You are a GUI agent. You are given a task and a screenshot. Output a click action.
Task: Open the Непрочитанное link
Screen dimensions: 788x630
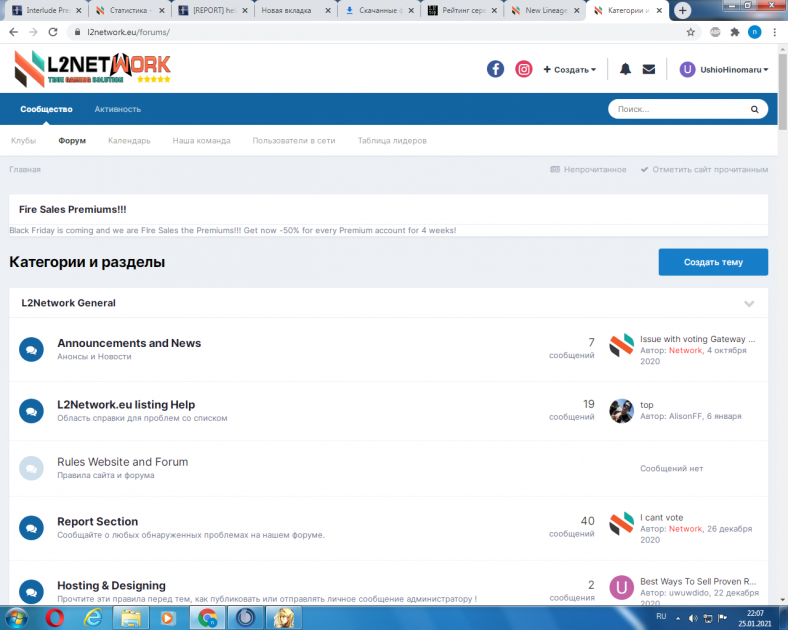[x=589, y=169]
